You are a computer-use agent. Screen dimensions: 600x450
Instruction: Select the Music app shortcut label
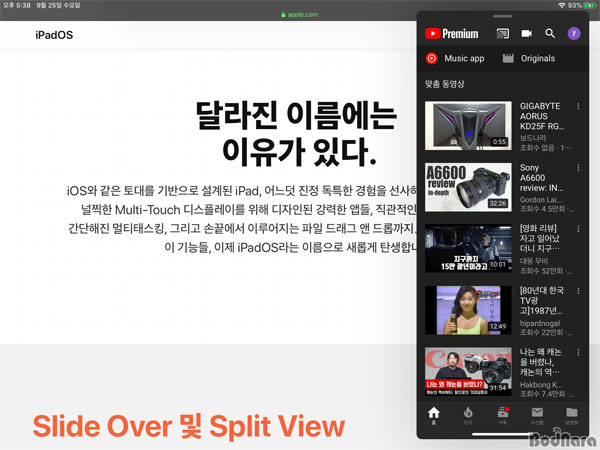pyautogui.click(x=464, y=59)
